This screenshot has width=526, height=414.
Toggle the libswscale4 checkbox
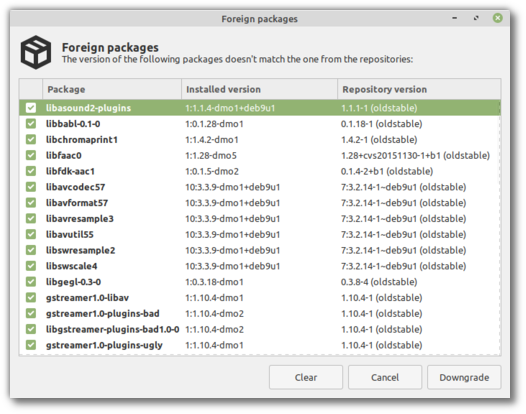click(x=31, y=266)
